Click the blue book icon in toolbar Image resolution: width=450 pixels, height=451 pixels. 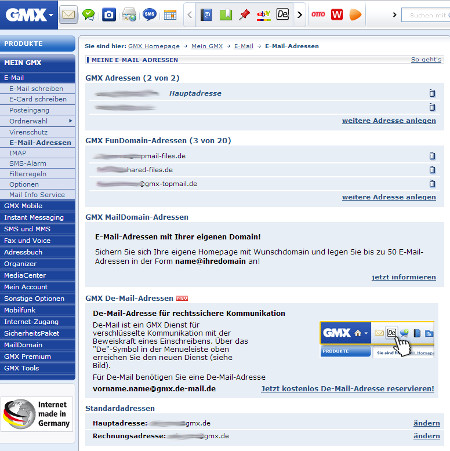(x=206, y=15)
